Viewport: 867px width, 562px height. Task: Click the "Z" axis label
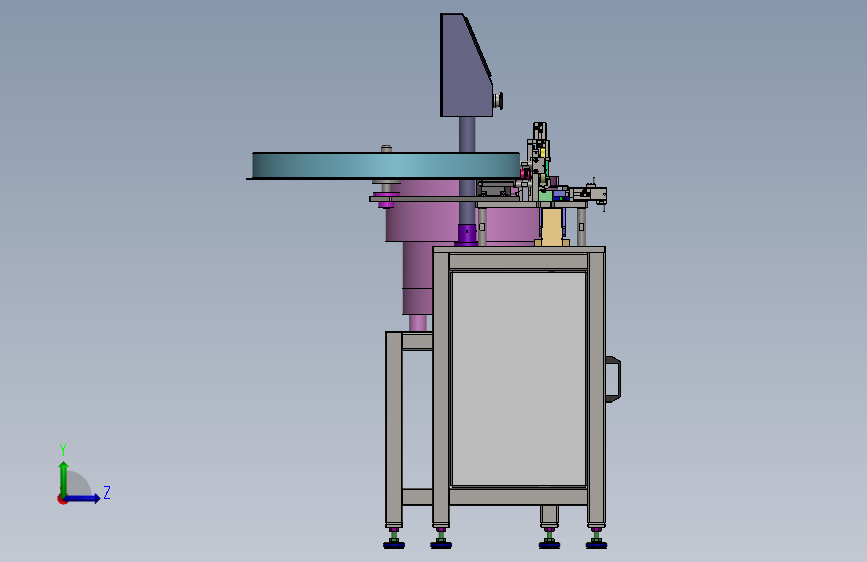click(x=107, y=492)
